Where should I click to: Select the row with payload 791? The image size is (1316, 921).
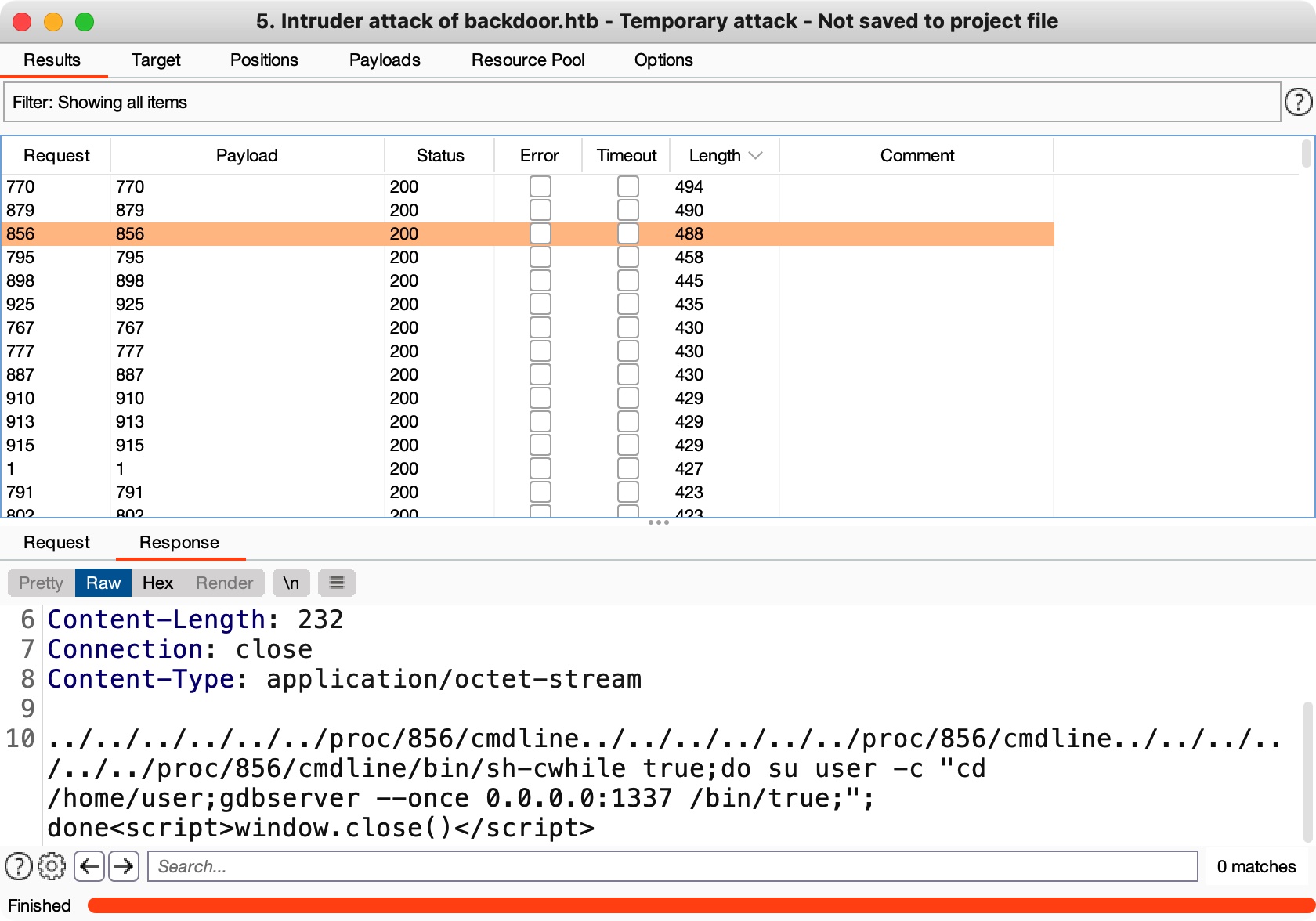click(x=528, y=492)
